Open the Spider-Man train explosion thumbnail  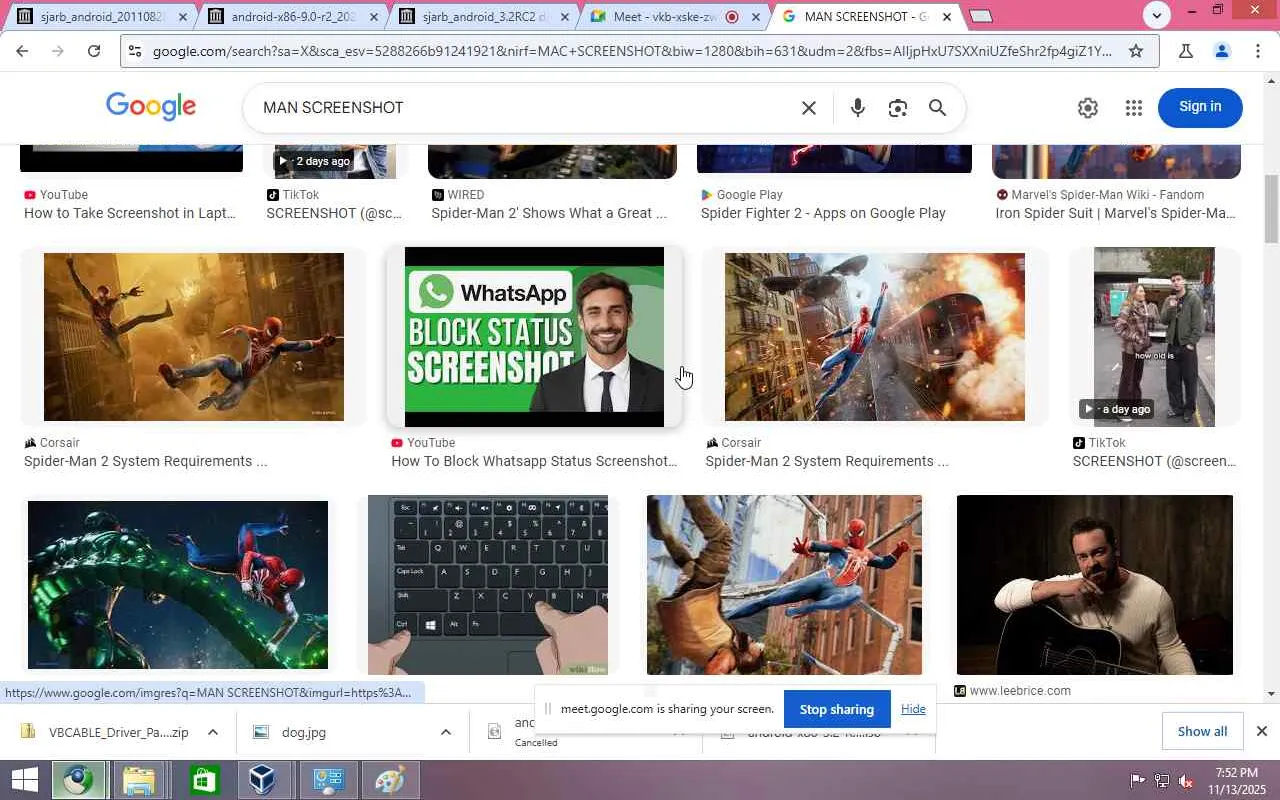[x=875, y=337]
